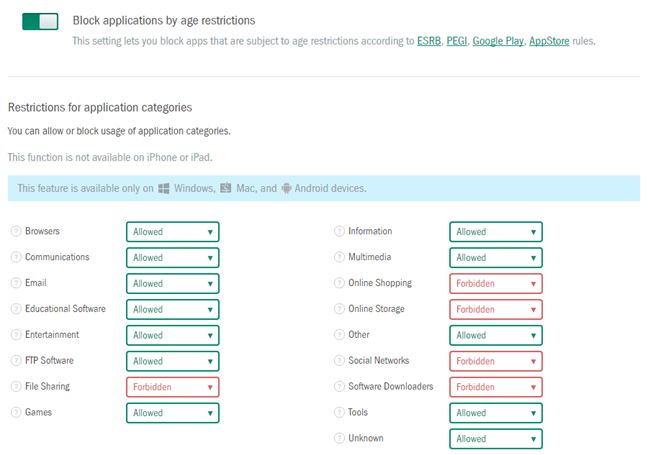Click the Mac icon in blue banner

(226, 188)
